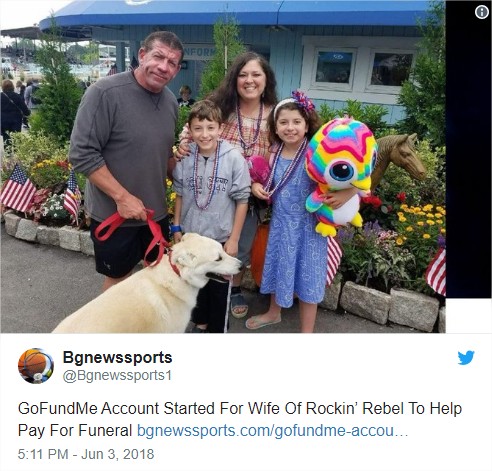Click the black bar beside the photo
Viewport: 492px width, 471px height.
(469, 149)
